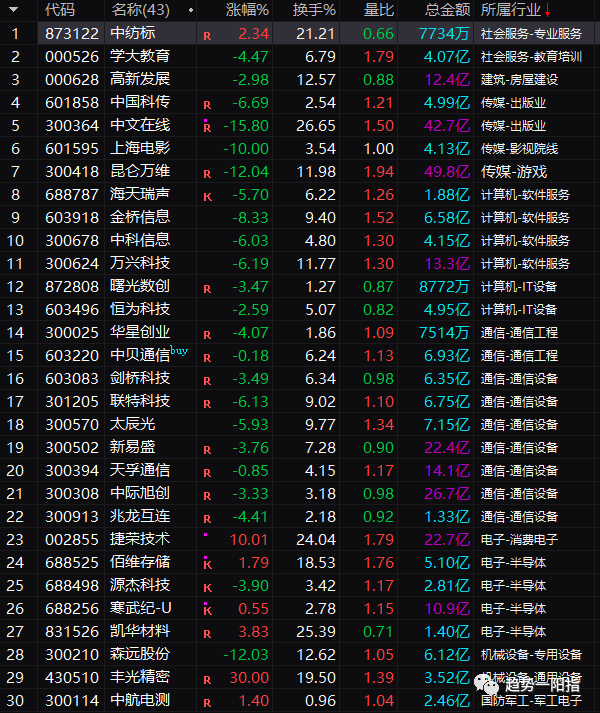This screenshot has width=600, height=713.
Task: Click the R marker on 新易盛 row
Action: coord(207,450)
